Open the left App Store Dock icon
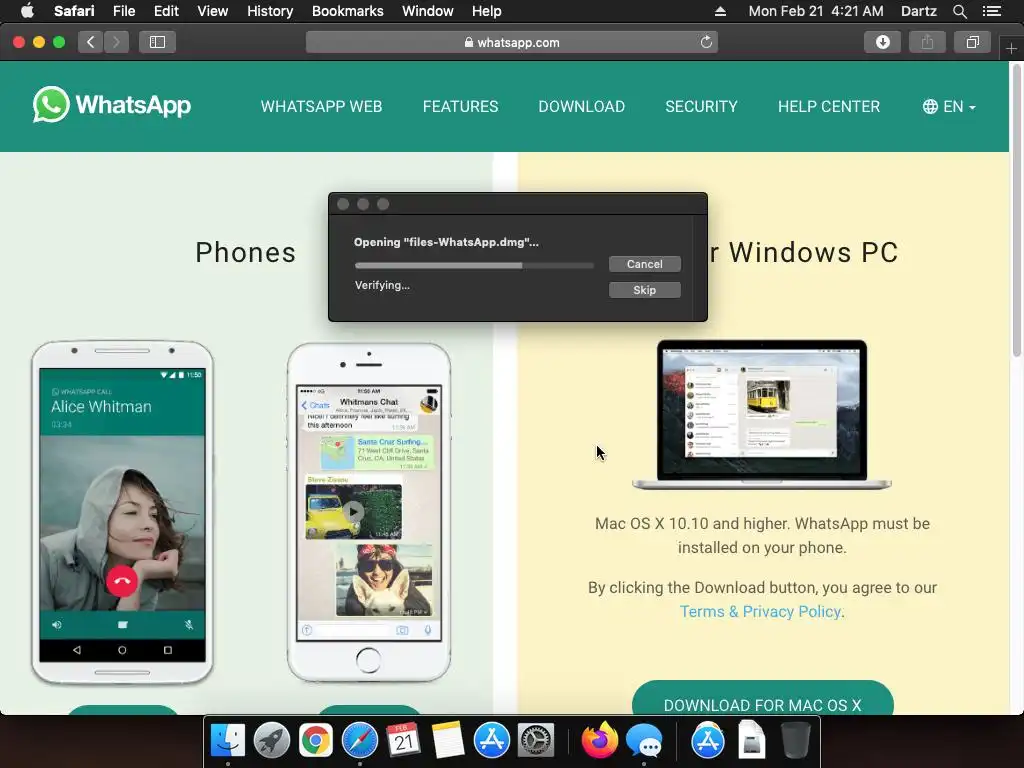Viewport: 1024px width, 768px height. (x=492, y=741)
